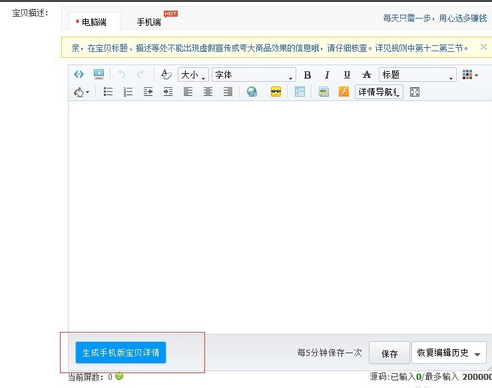Open 每天只需一步，用心选多赚钱 link
This screenshot has width=492, height=388.
point(435,18)
